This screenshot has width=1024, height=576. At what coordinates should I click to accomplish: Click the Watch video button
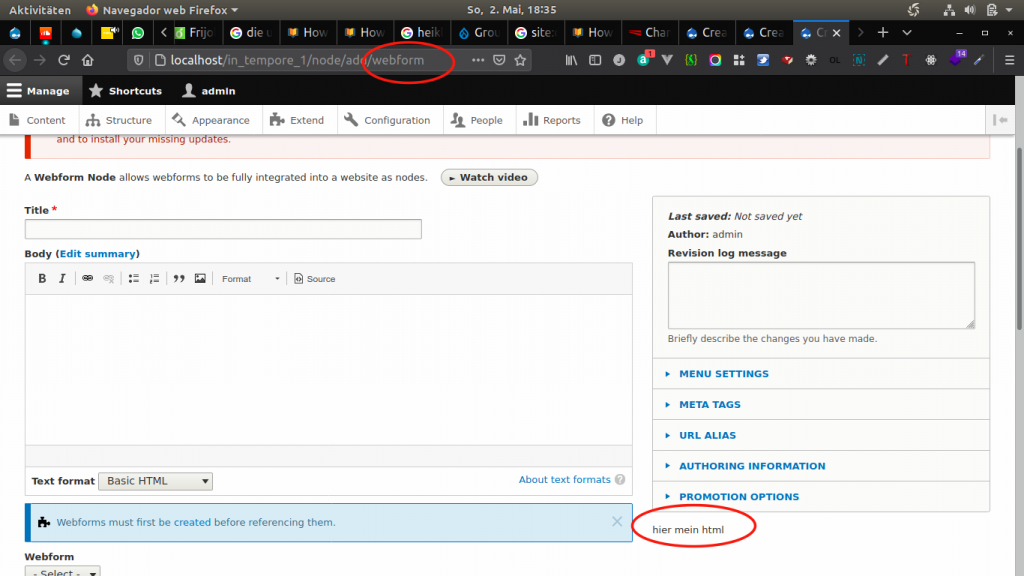tap(489, 177)
